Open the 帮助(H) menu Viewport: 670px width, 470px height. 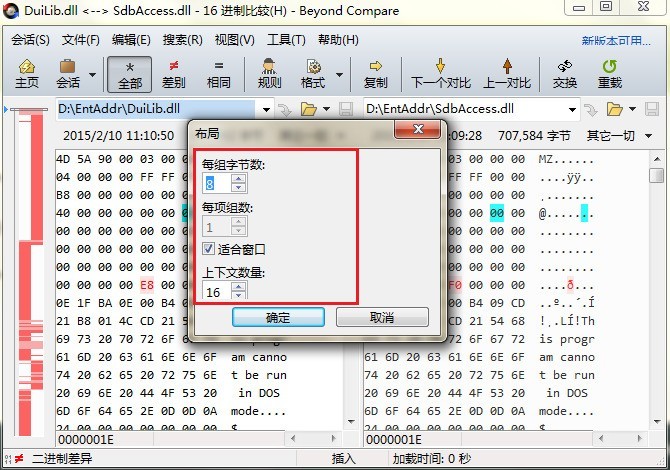(x=338, y=40)
